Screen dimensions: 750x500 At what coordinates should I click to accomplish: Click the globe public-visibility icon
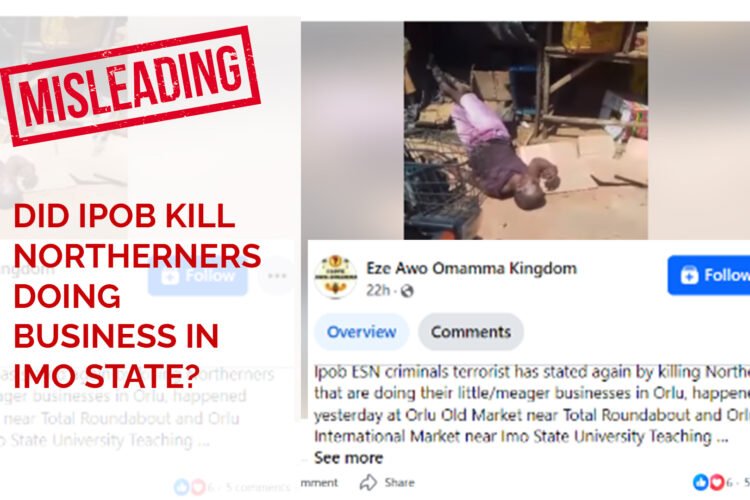pyautogui.click(x=407, y=290)
